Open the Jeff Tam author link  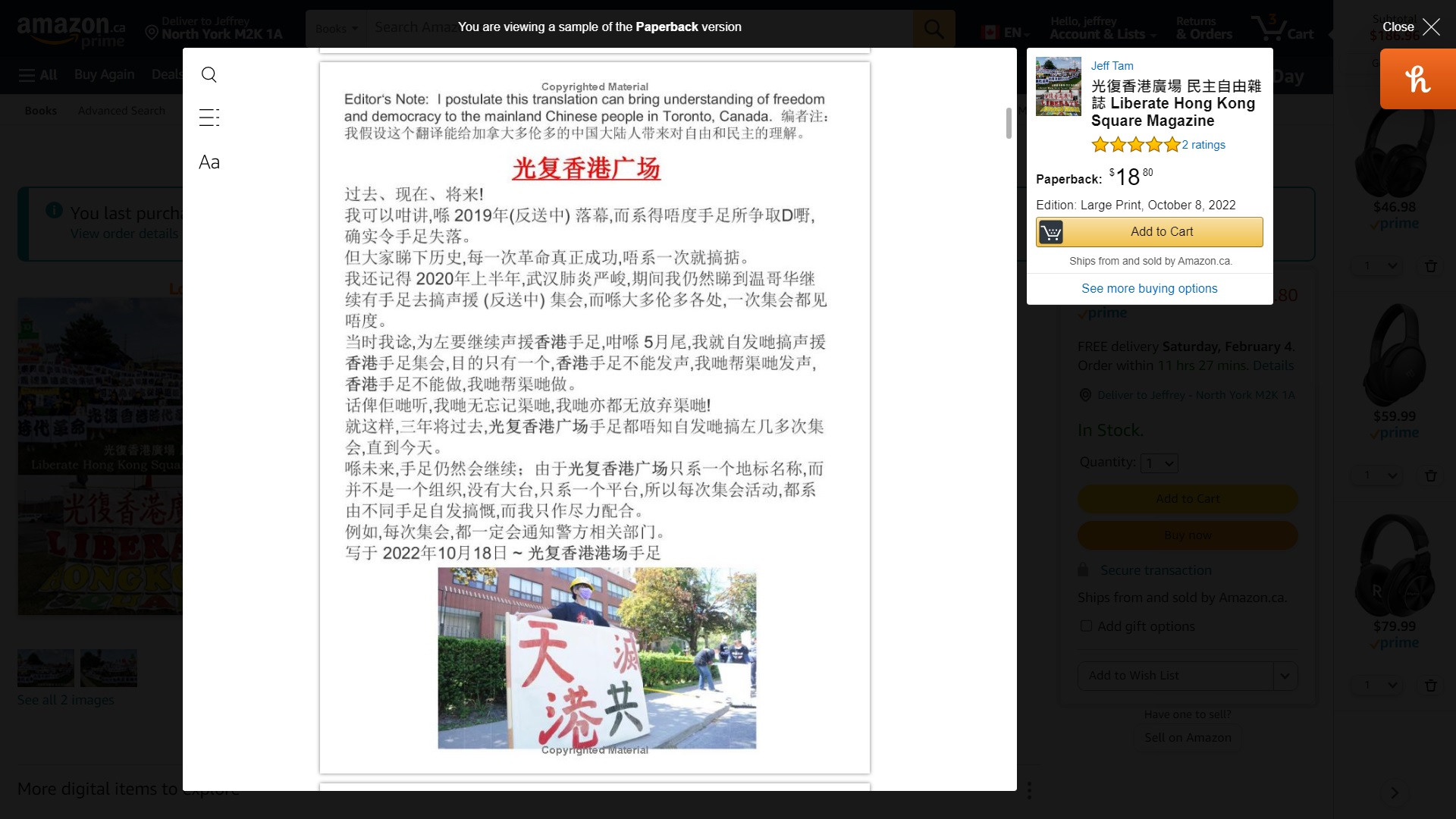pyautogui.click(x=1112, y=66)
